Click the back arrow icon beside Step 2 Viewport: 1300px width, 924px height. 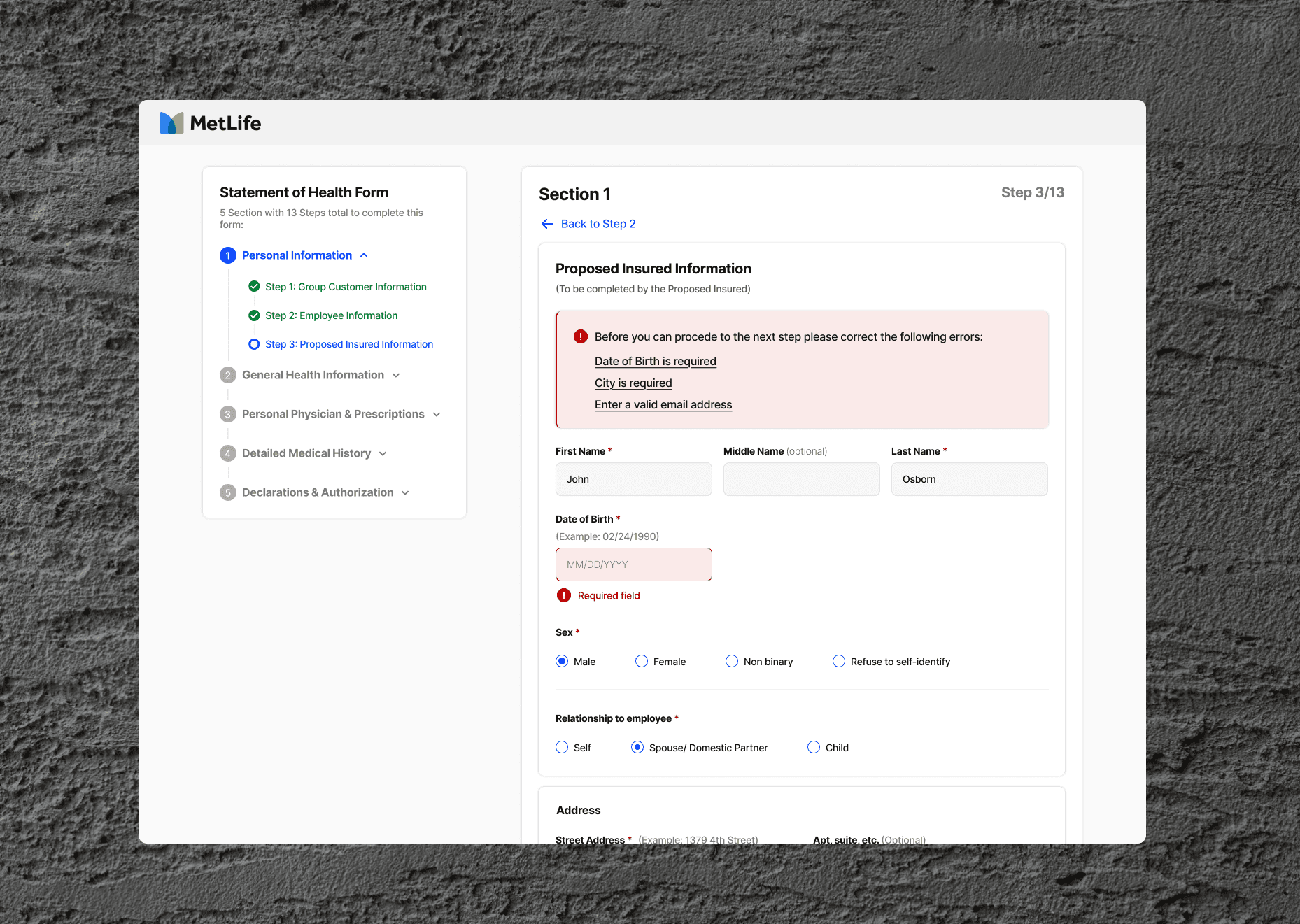point(547,224)
